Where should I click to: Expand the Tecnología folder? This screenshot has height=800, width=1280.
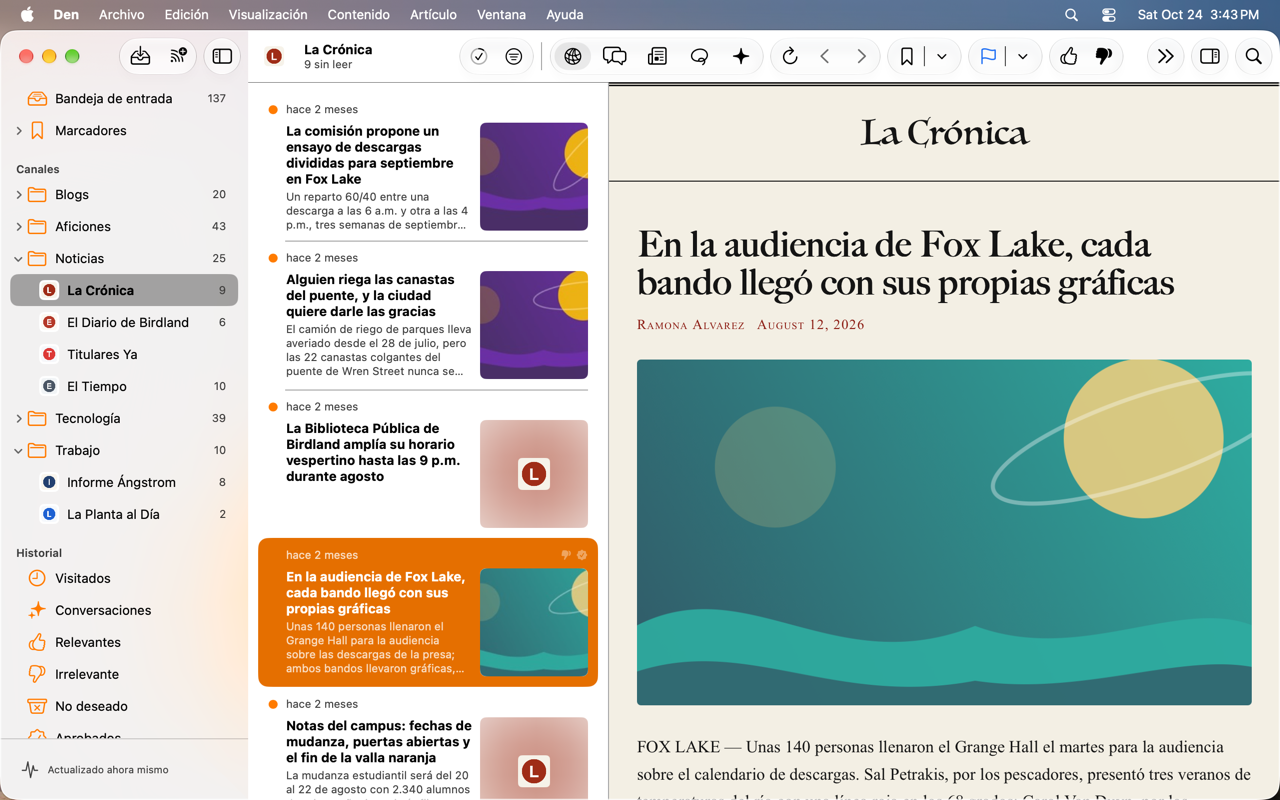tap(19, 419)
